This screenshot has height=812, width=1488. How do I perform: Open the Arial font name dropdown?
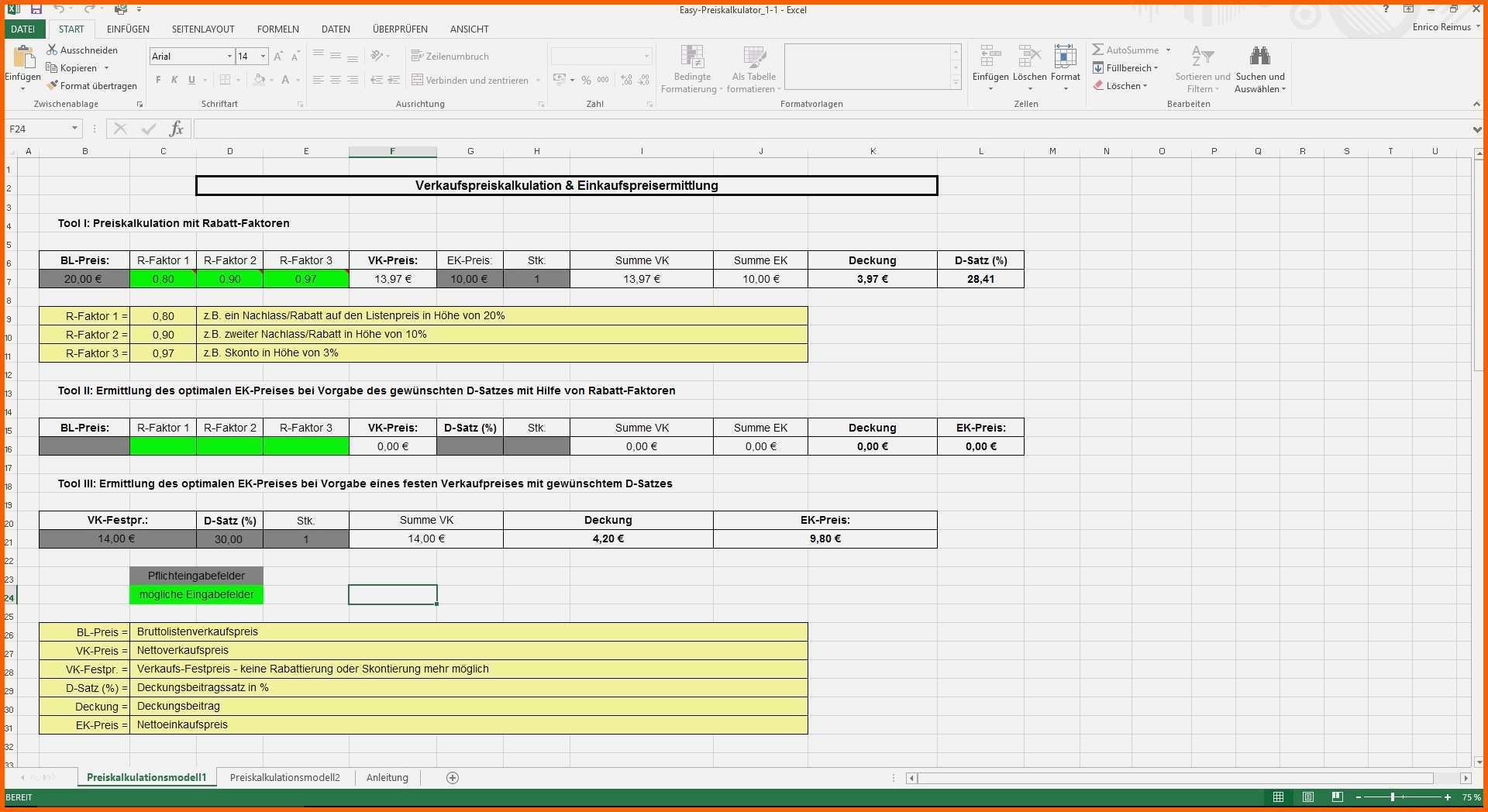229,57
